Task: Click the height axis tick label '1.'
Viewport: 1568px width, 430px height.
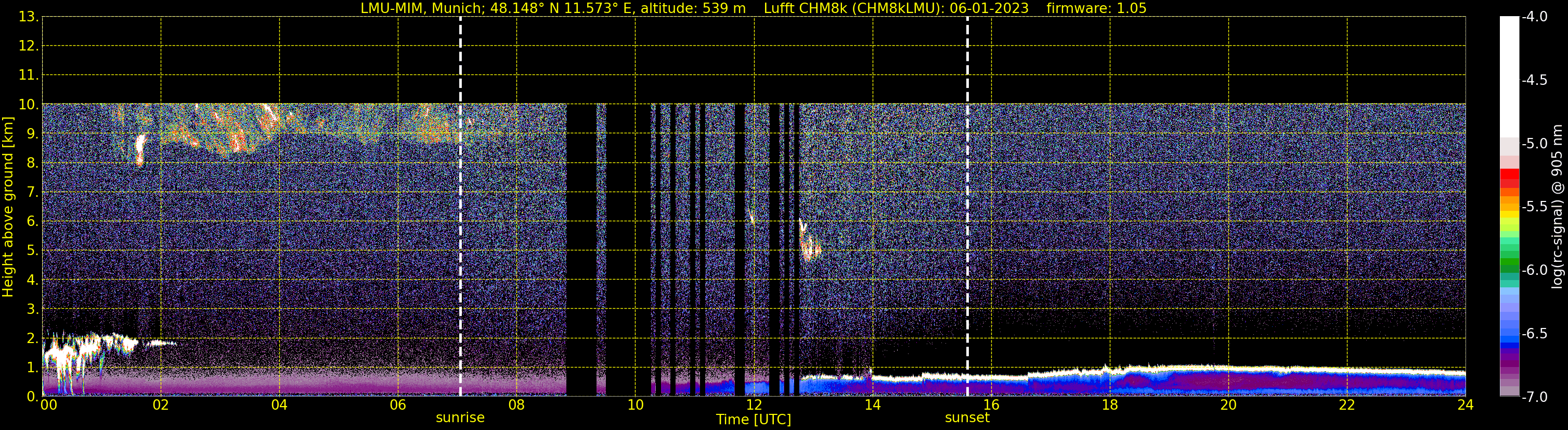Action: coord(32,368)
